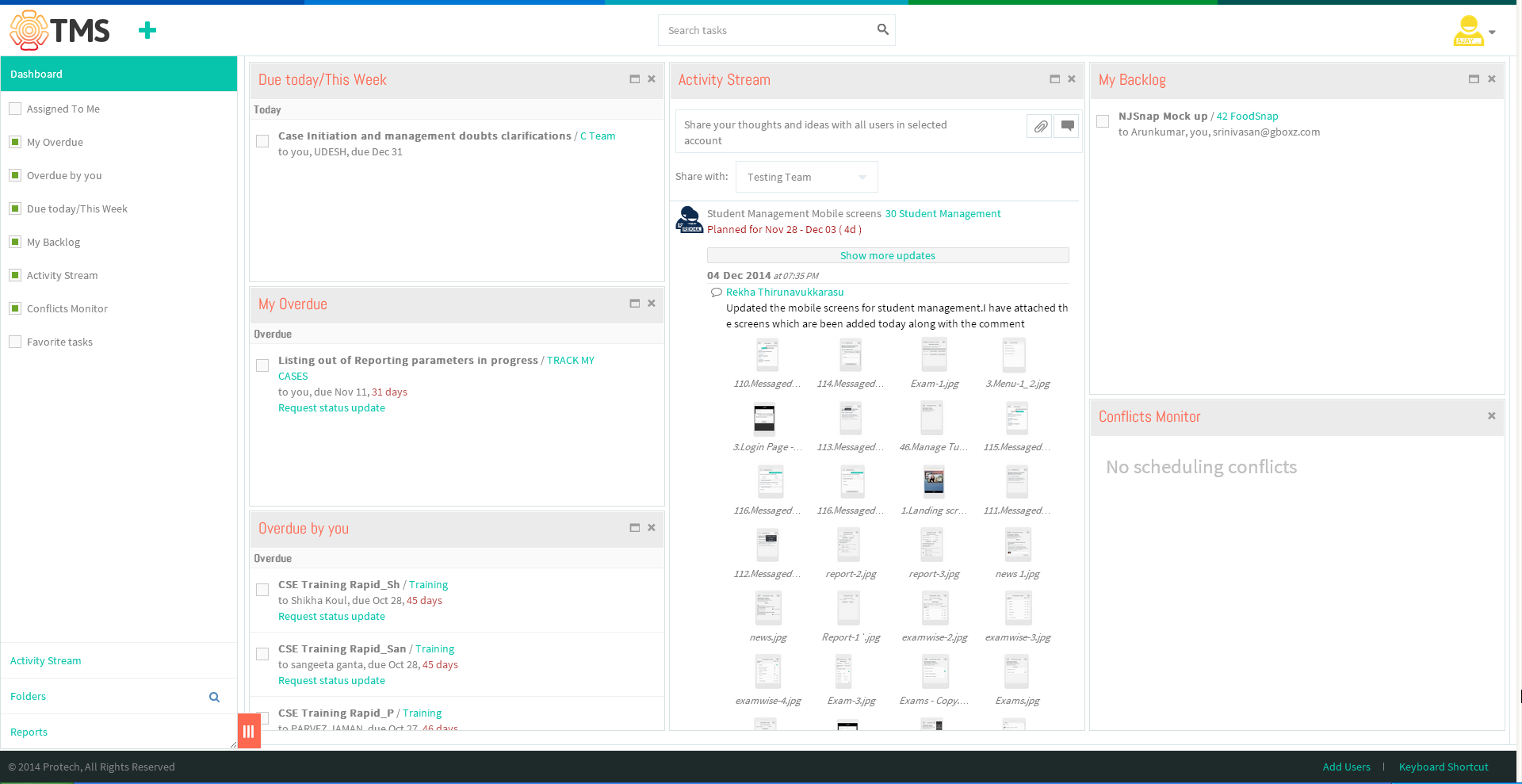Expand Show more updates bar
Viewport: 1522px width, 784px height.
[888, 255]
